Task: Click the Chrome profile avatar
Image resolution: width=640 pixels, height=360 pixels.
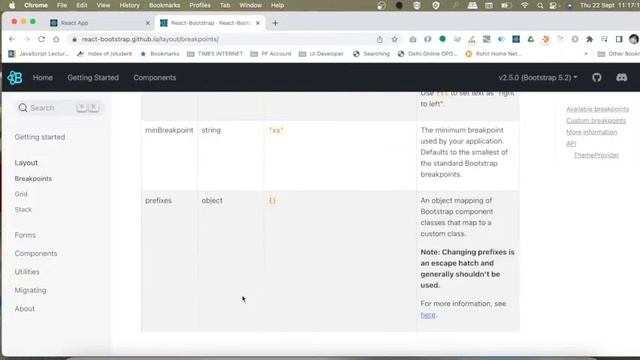Action: [634, 39]
